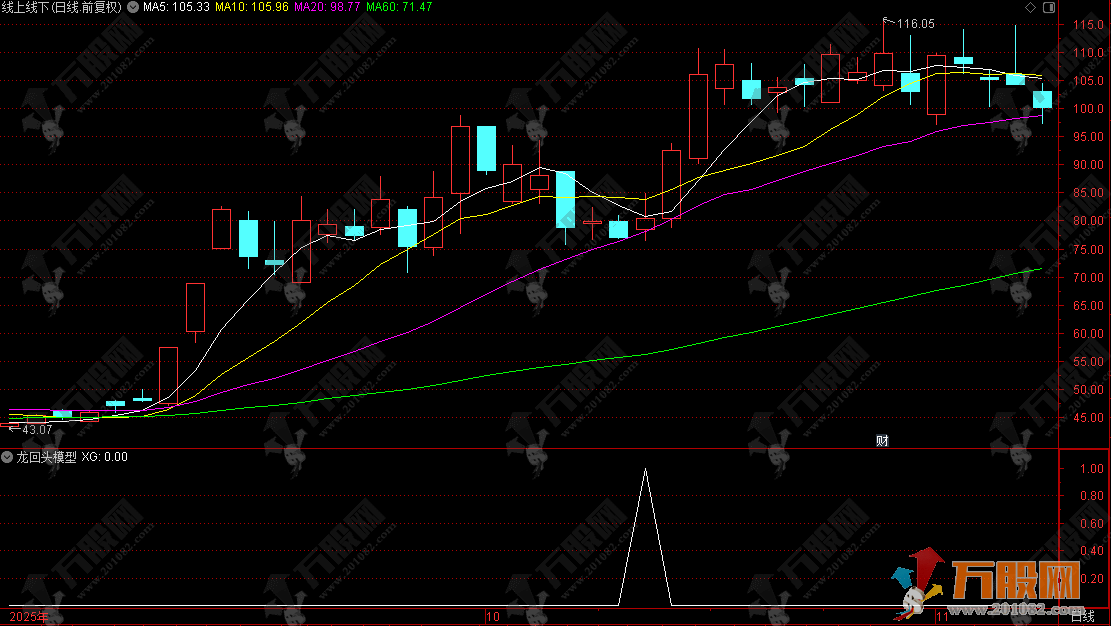This screenshot has width=1111, height=626.
Task: Click the yellow MA10: 105.96 label
Action: [252, 7]
